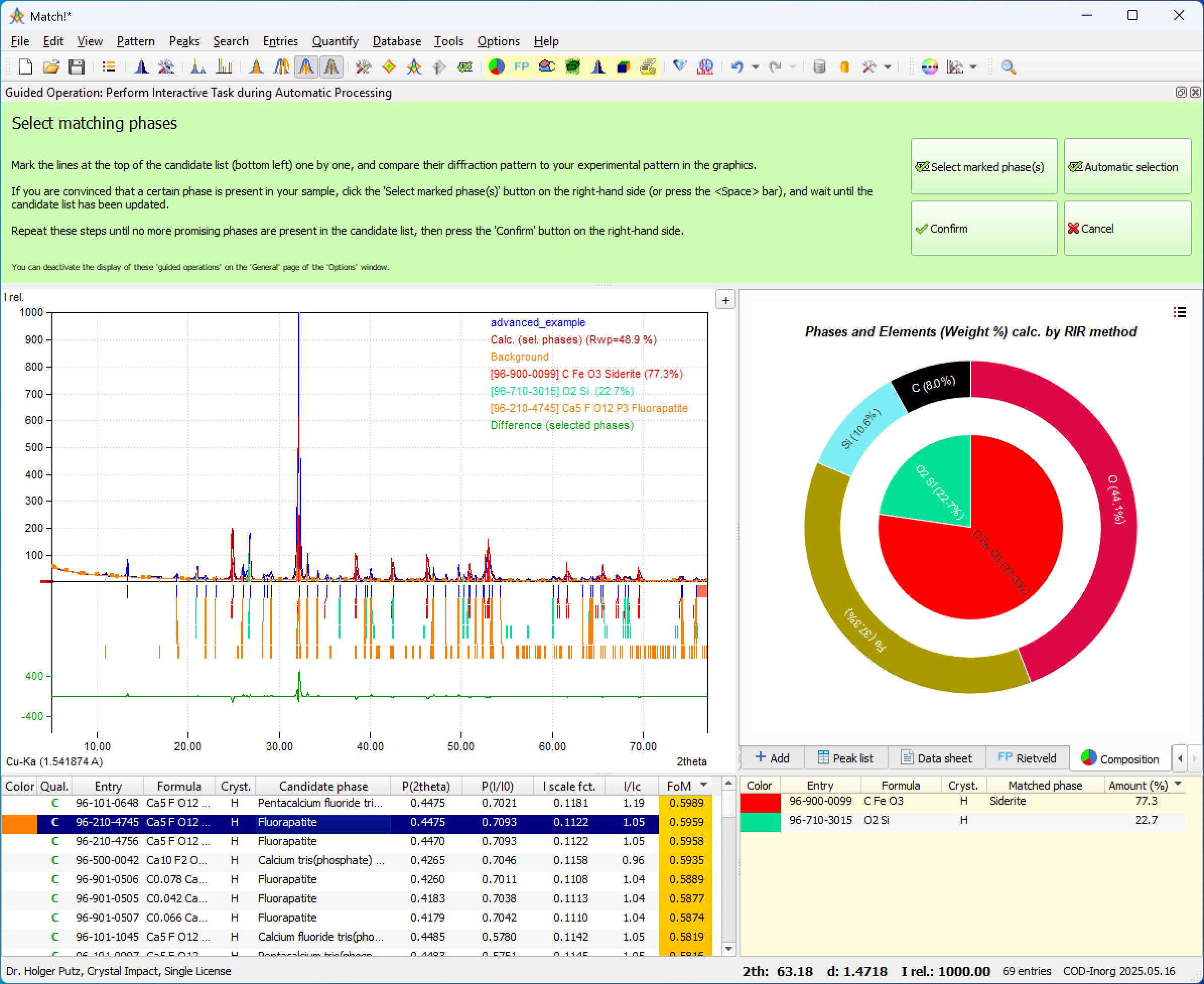Click the blue diamond icon in toolbar

[x=680, y=66]
